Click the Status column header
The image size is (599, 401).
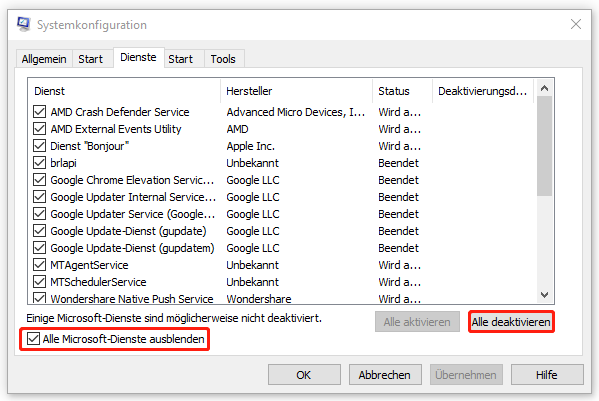tap(402, 91)
